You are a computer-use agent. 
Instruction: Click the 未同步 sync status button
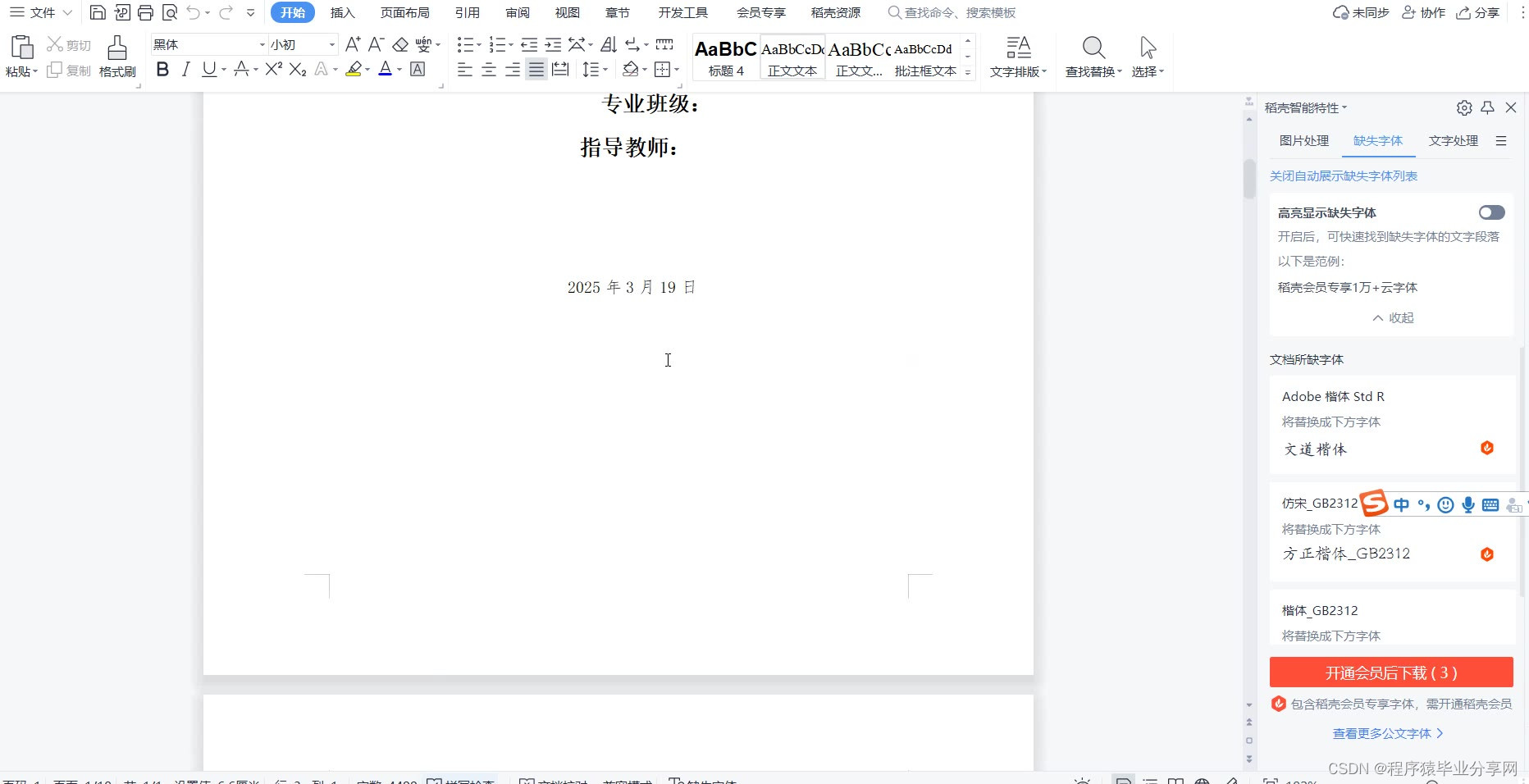pos(1361,12)
